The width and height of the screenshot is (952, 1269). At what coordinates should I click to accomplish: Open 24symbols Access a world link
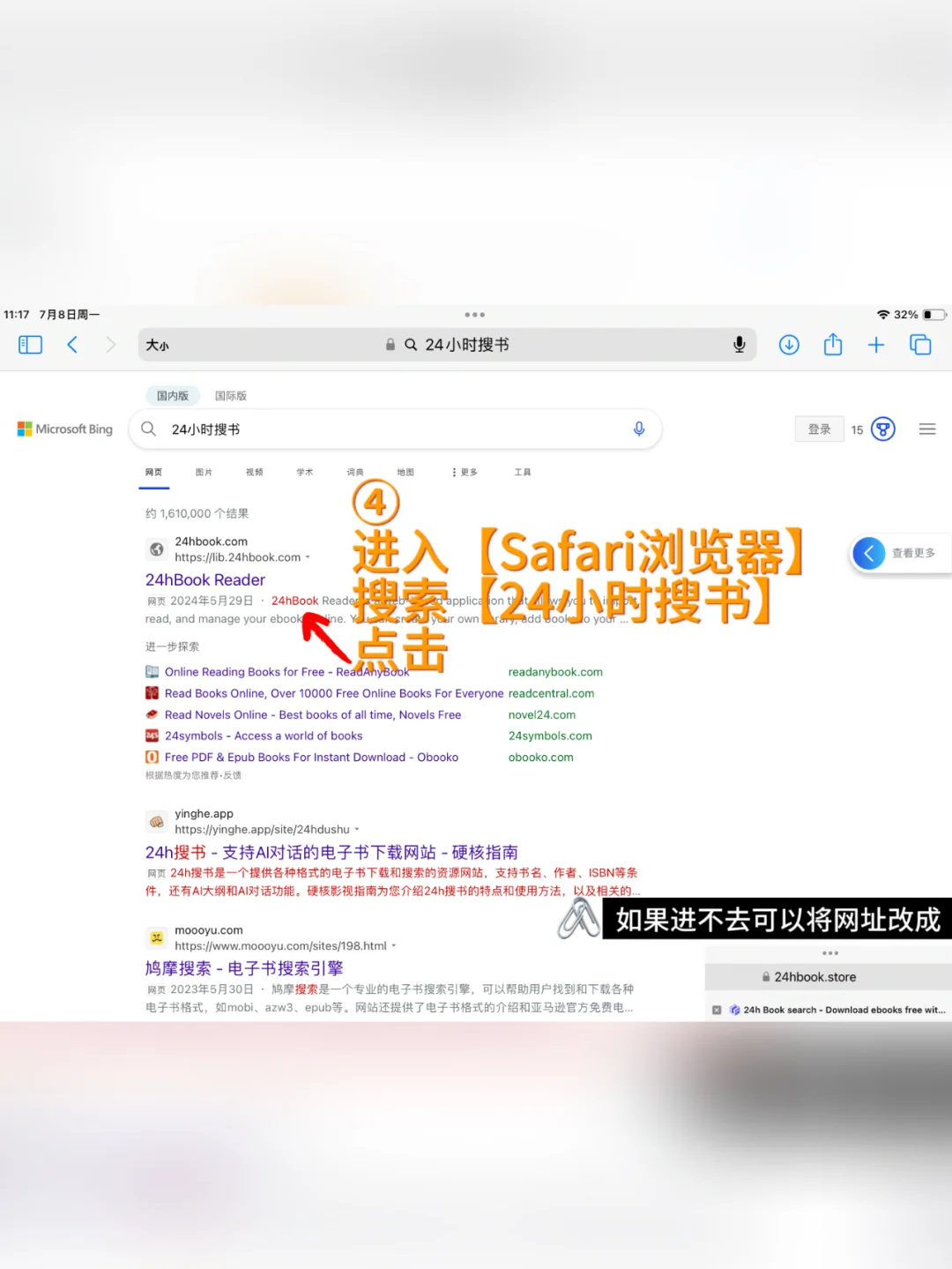[x=264, y=736]
